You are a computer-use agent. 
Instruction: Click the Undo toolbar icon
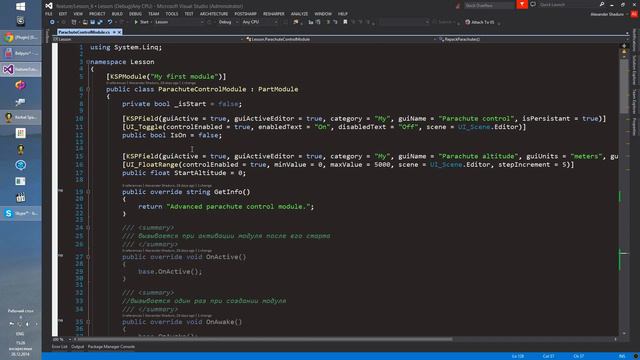110,22
